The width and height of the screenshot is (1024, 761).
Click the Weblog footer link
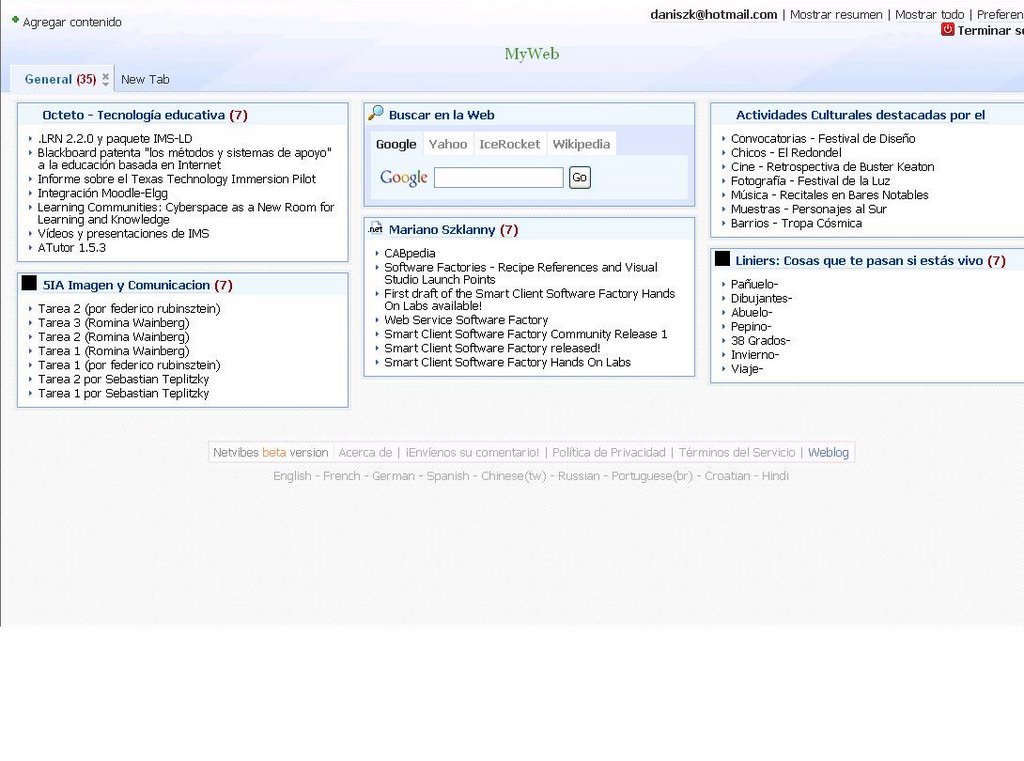click(x=828, y=453)
